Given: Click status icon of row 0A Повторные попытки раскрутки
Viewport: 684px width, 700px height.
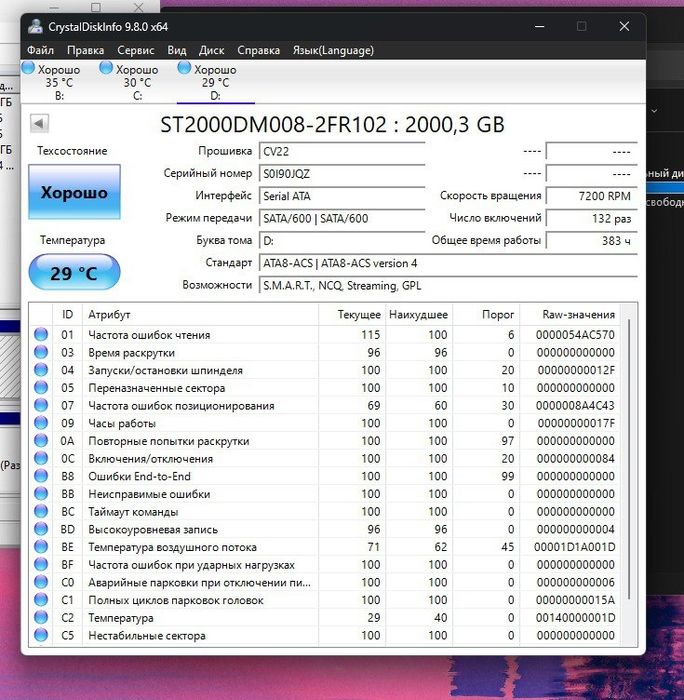Looking at the screenshot, I should [x=41, y=440].
